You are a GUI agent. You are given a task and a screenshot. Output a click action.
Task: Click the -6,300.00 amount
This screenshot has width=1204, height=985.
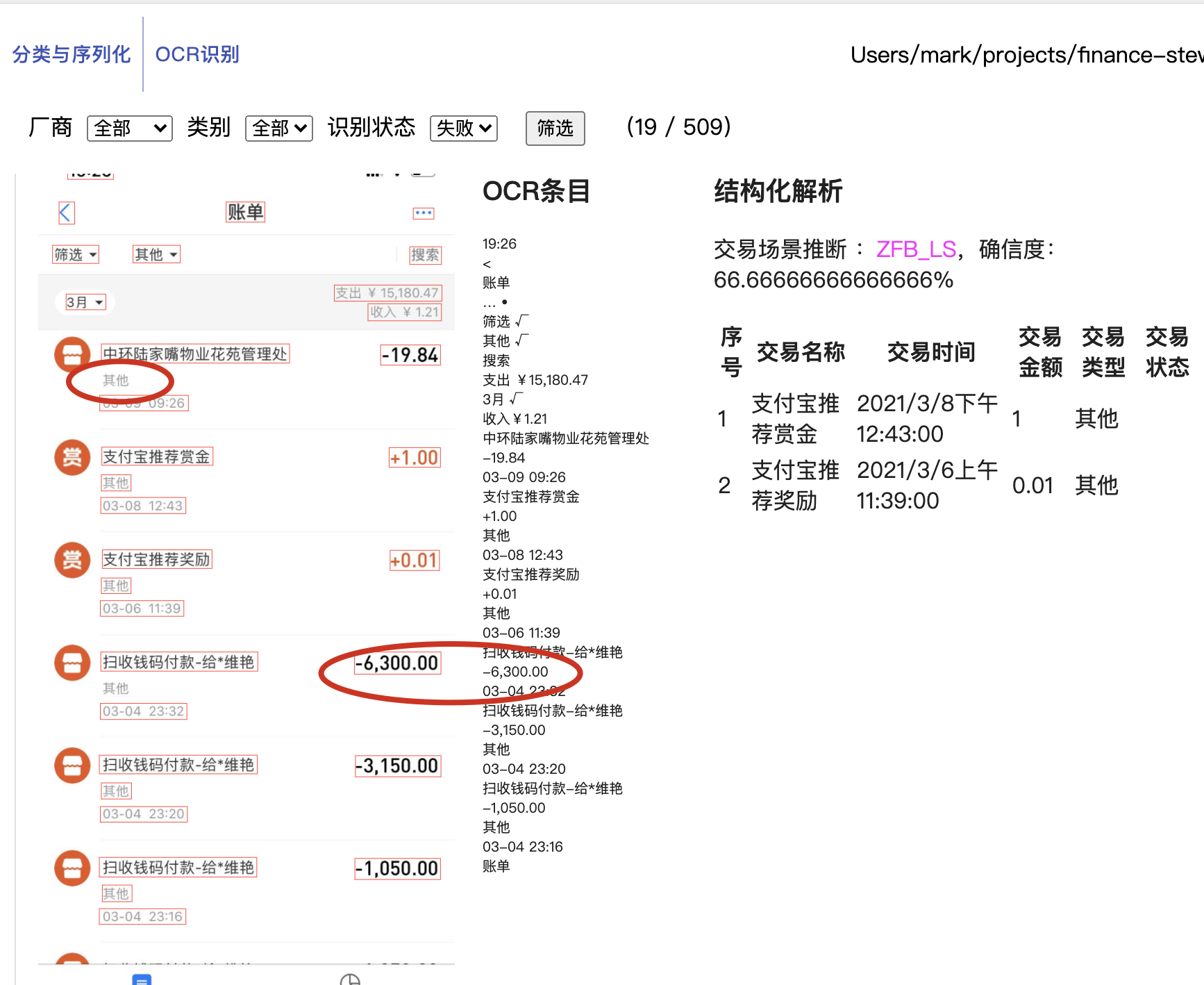tap(397, 663)
